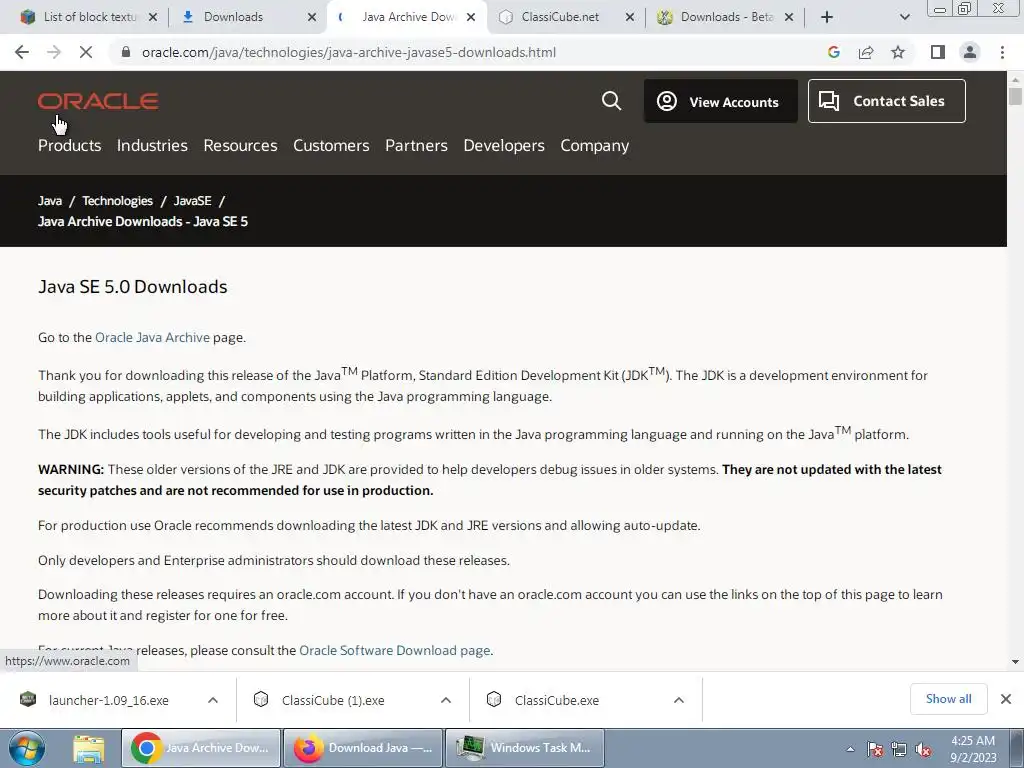Click the scrollbar up arrow
Screen dimensions: 1024x768
coord(1015,80)
